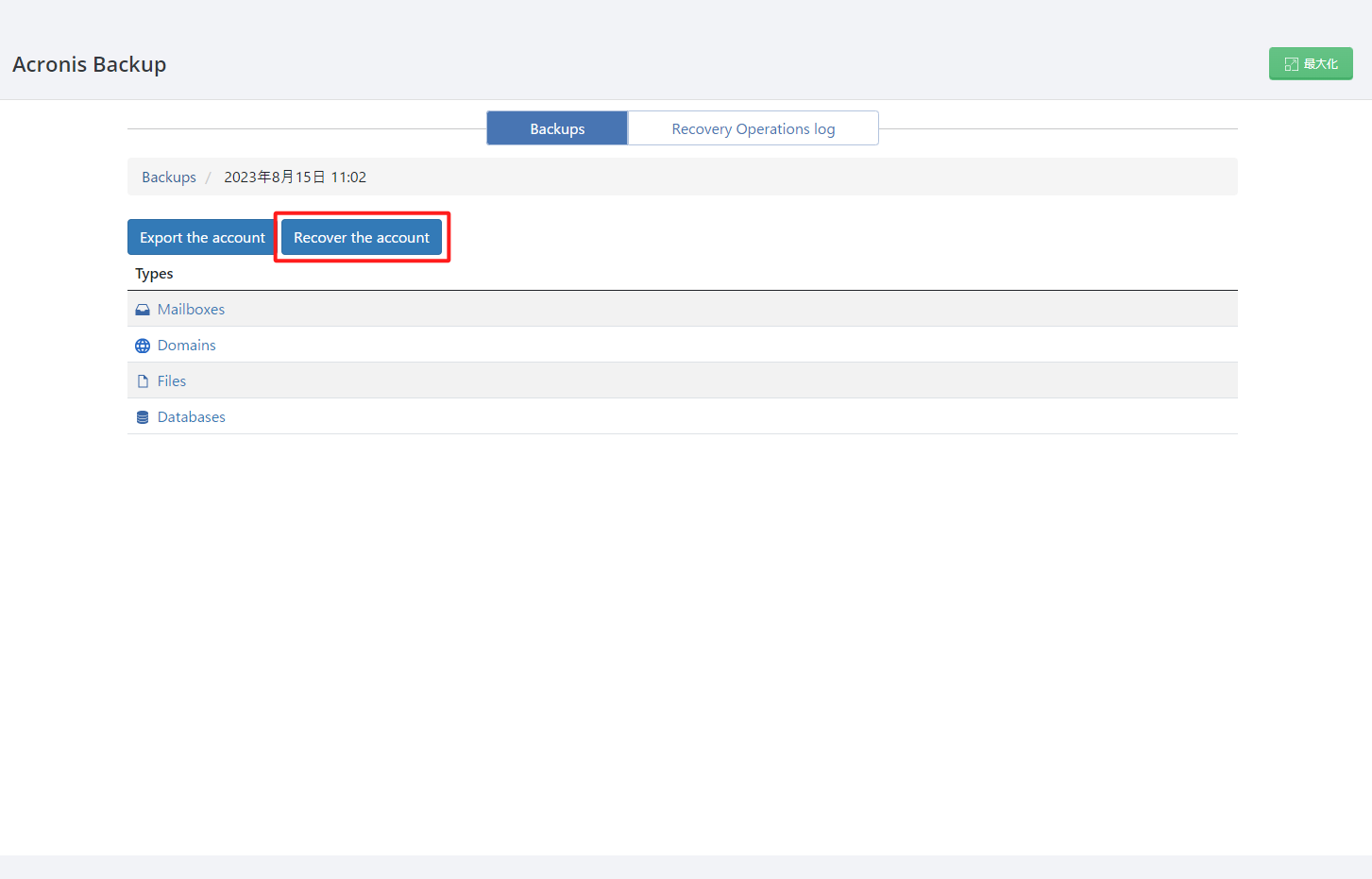Open the Recovery Operations log tab
The width and height of the screenshot is (1372, 879).
tap(753, 128)
